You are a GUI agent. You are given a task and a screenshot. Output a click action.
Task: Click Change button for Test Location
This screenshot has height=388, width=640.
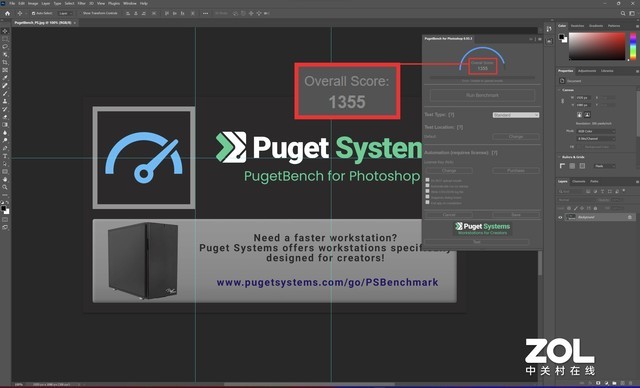(x=516, y=136)
